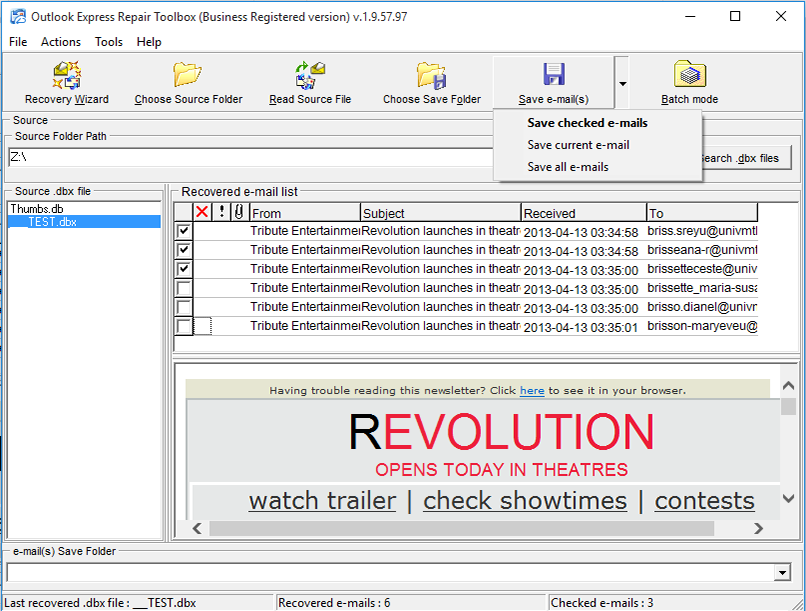The width and height of the screenshot is (806, 611).
Task: Open the File menu
Action: click(x=18, y=42)
